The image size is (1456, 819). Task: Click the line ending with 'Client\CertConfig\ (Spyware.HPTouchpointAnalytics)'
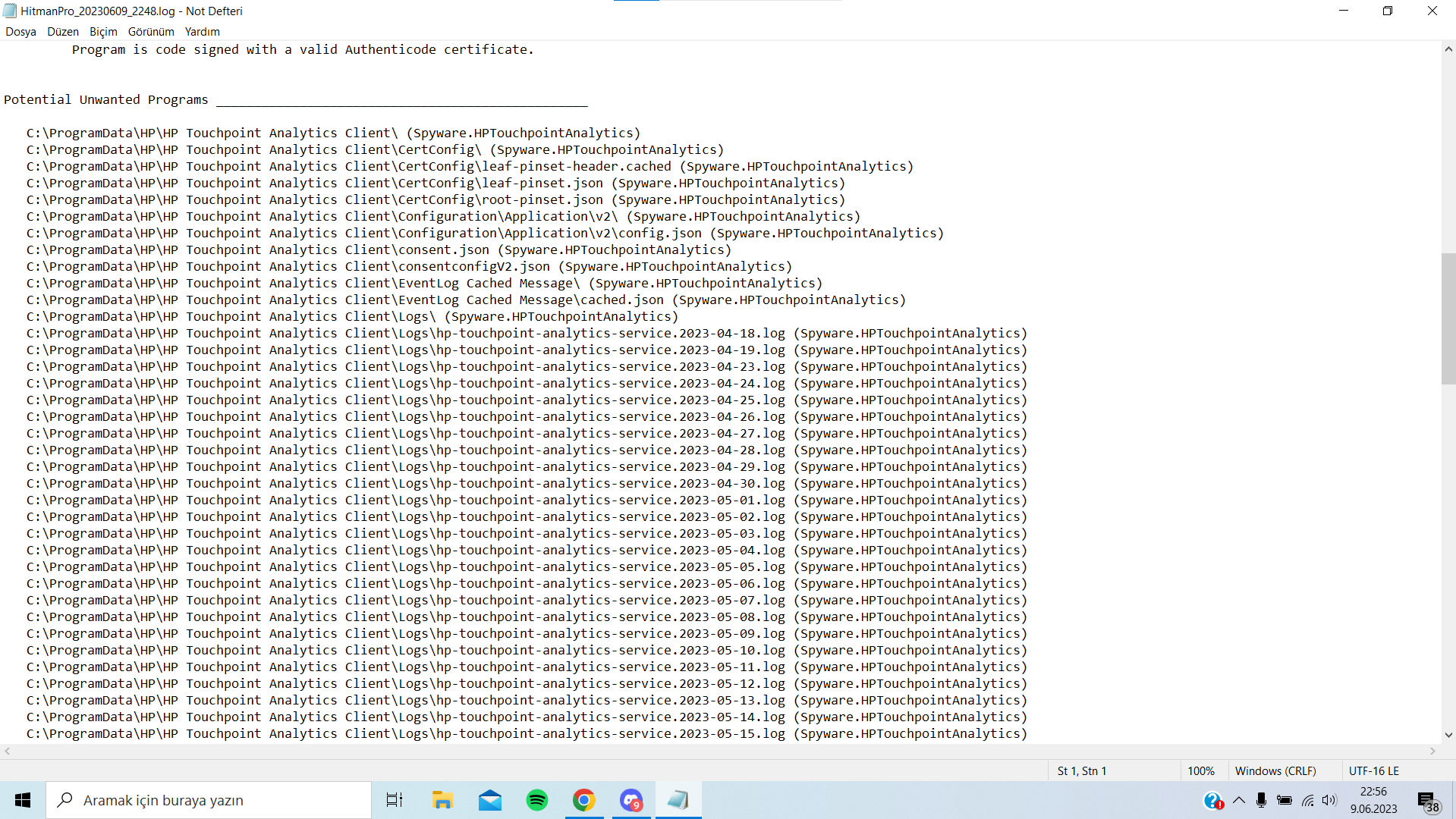point(376,149)
